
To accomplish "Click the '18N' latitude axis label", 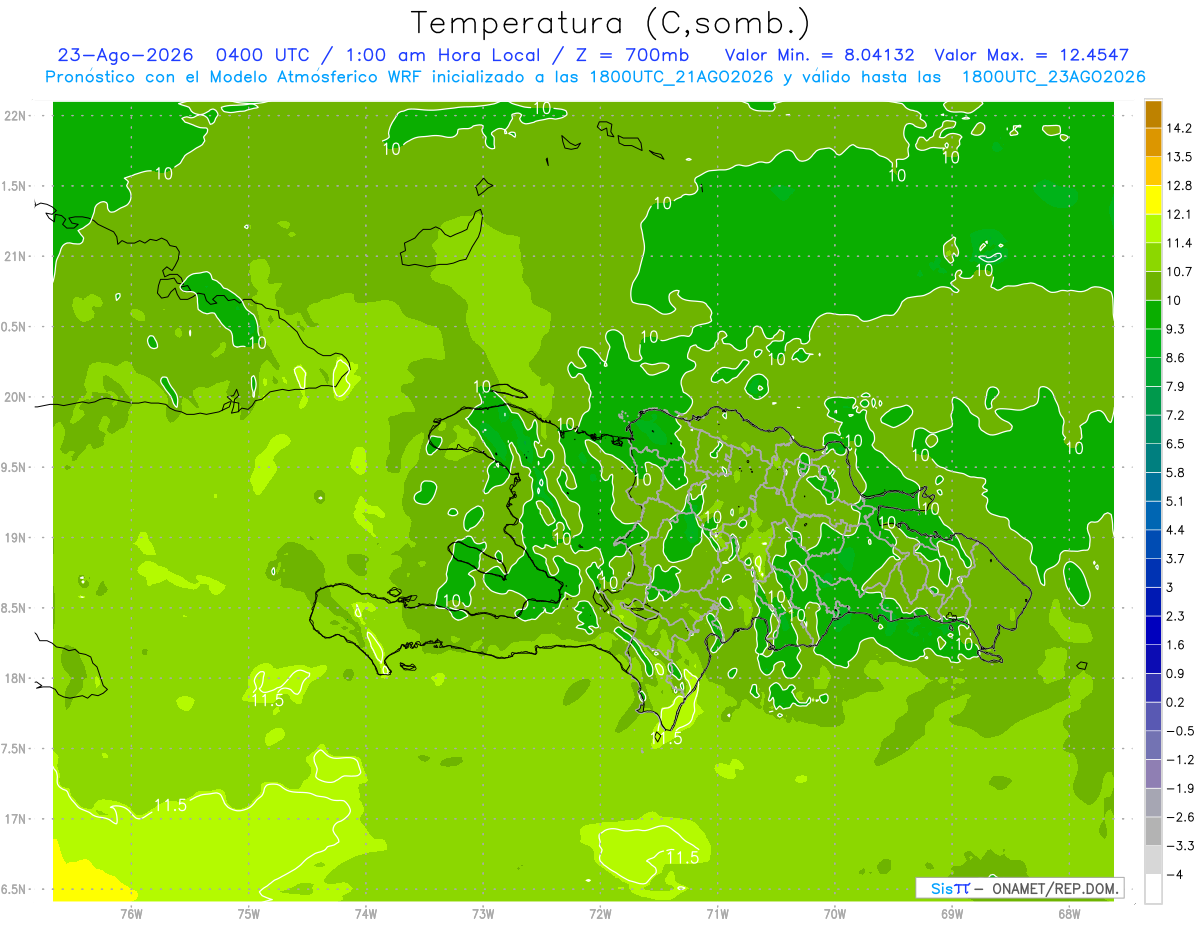I will [x=16, y=679].
